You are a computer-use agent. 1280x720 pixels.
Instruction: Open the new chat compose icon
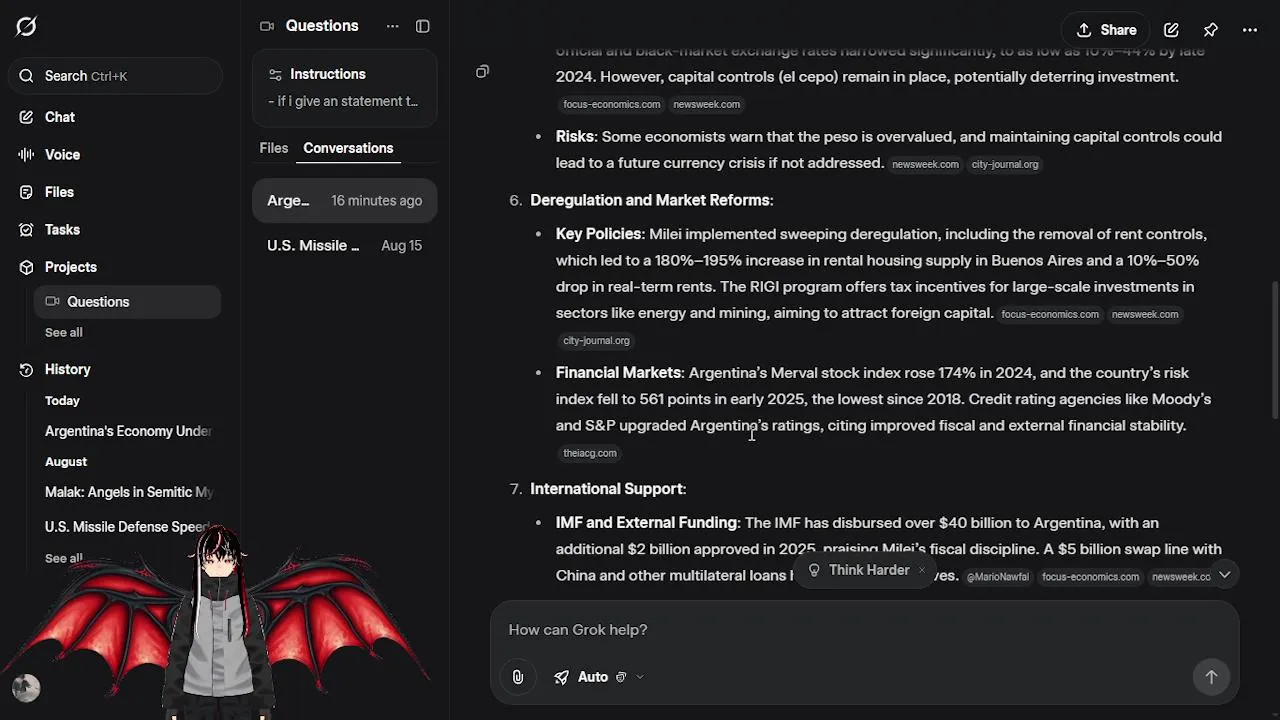[1171, 30]
